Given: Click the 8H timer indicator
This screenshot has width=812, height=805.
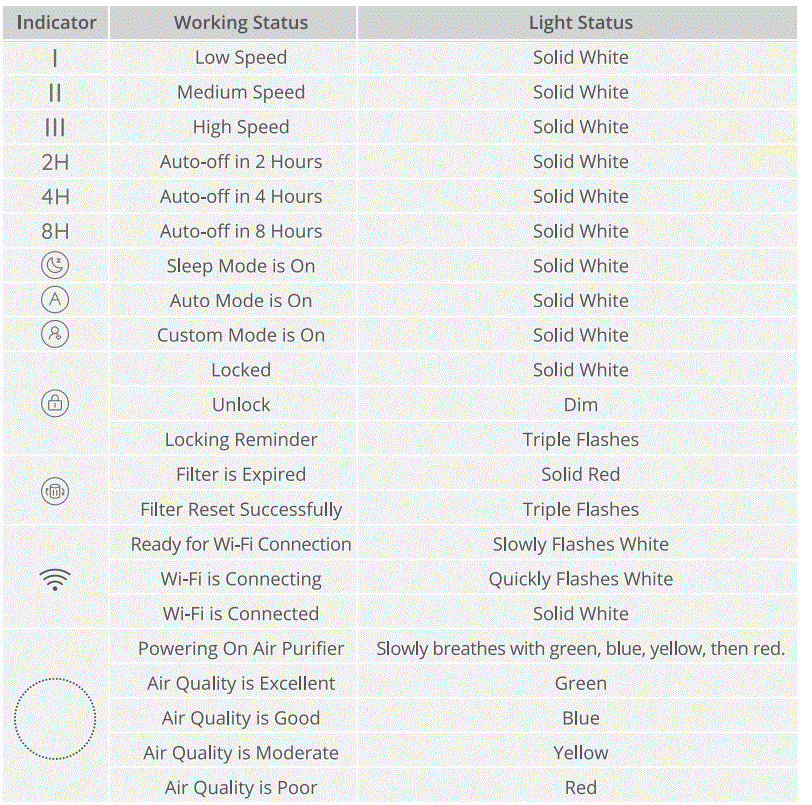Looking at the screenshot, I should point(55,231).
